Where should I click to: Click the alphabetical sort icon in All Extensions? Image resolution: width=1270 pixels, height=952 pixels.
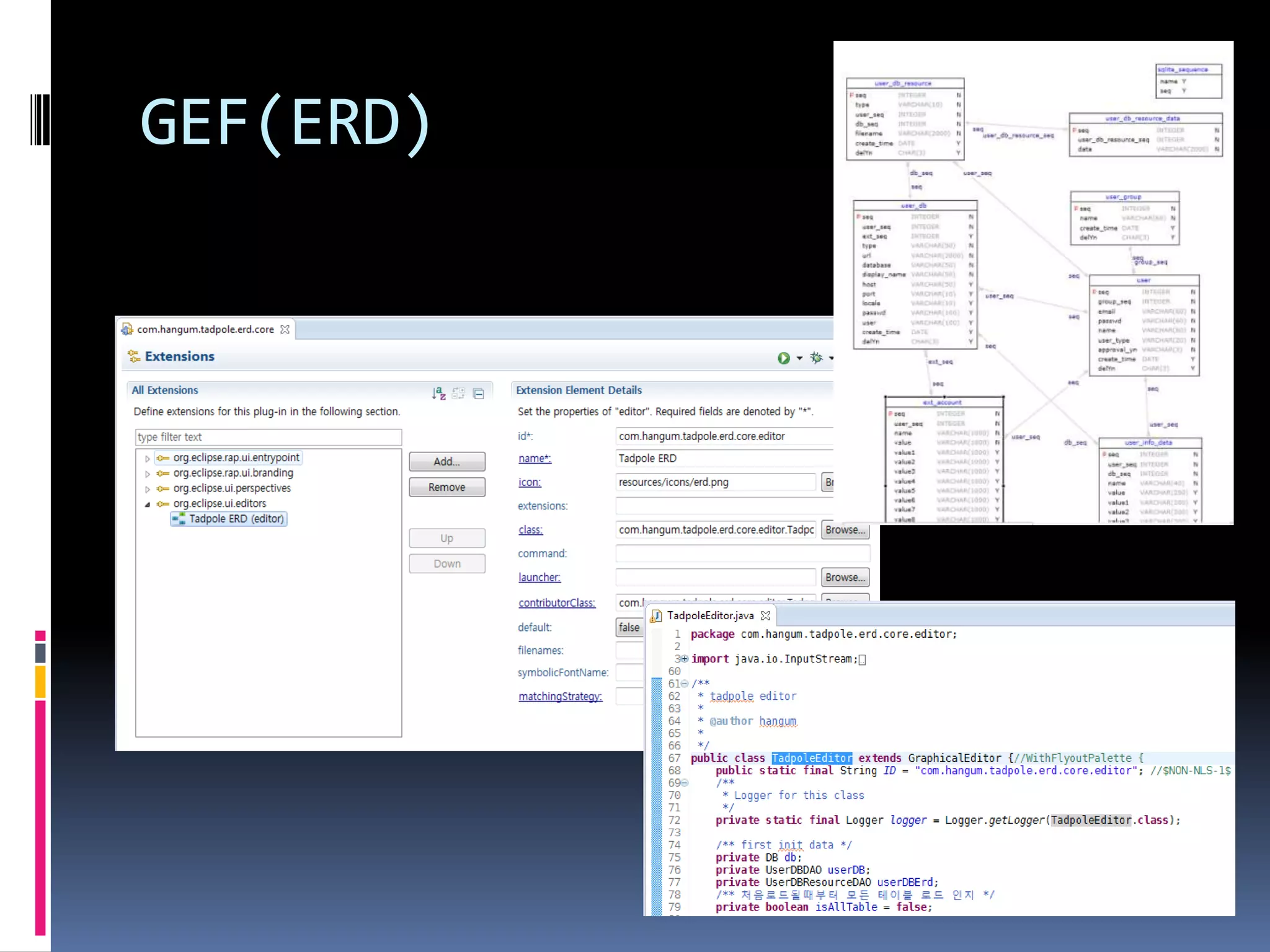438,393
